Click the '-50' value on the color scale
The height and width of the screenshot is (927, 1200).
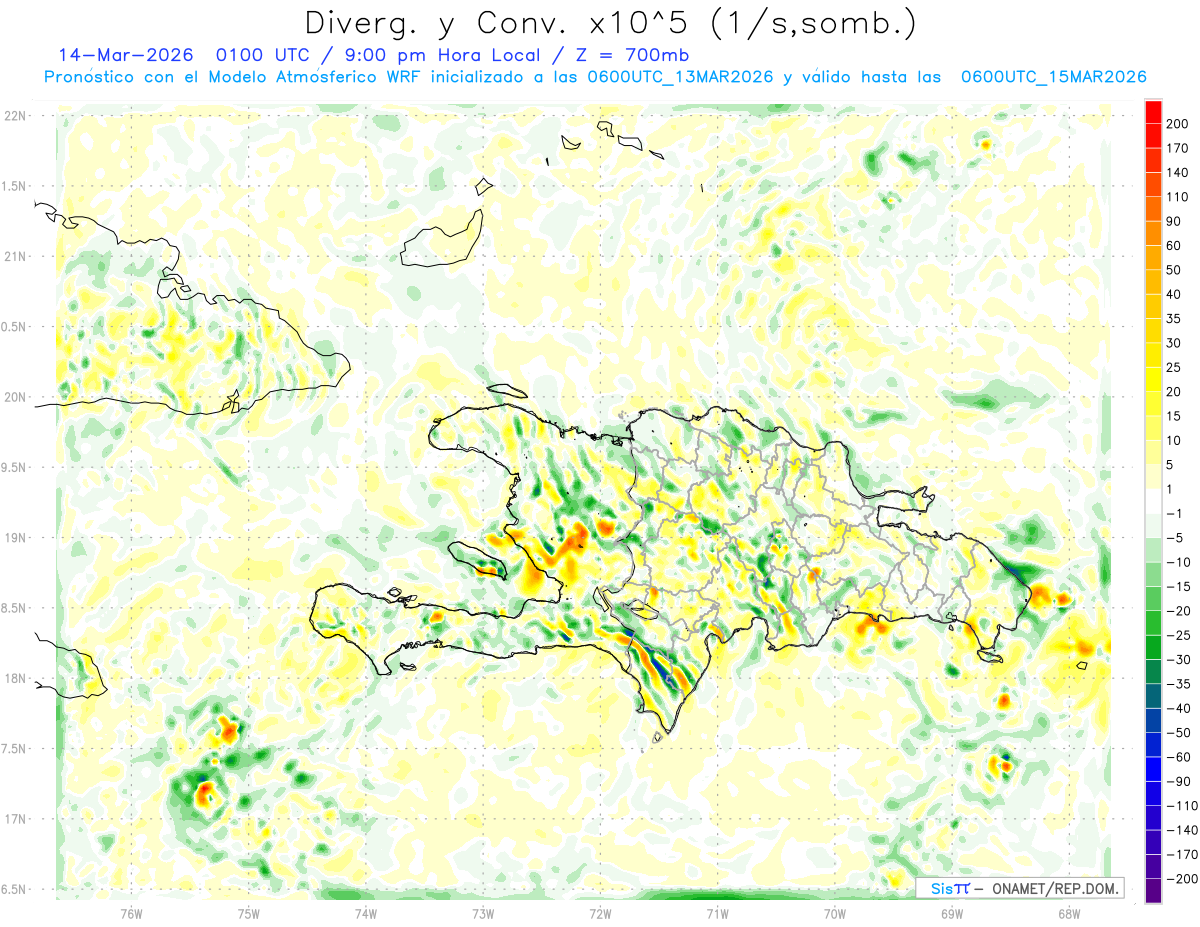tap(1179, 733)
